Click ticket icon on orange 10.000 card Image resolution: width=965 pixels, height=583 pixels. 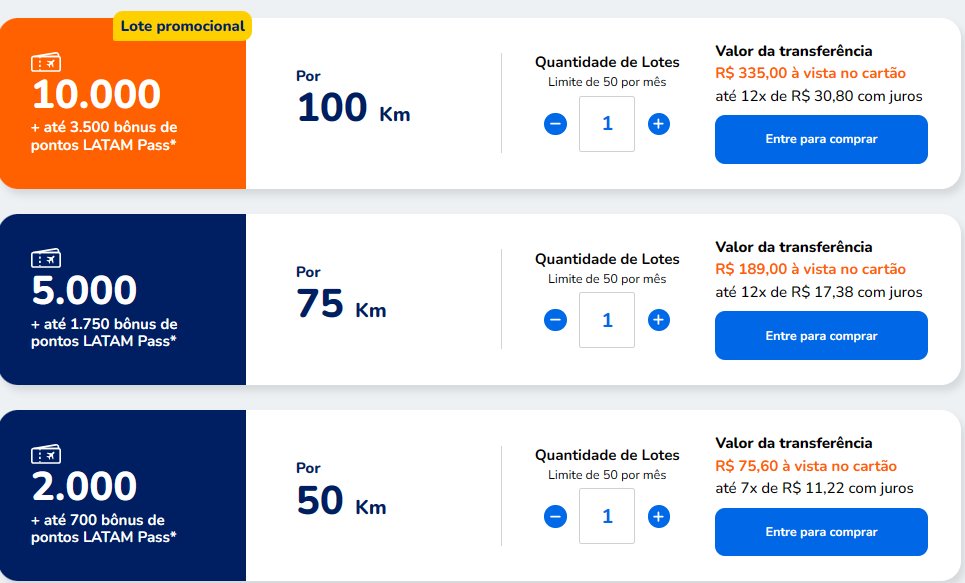click(46, 62)
